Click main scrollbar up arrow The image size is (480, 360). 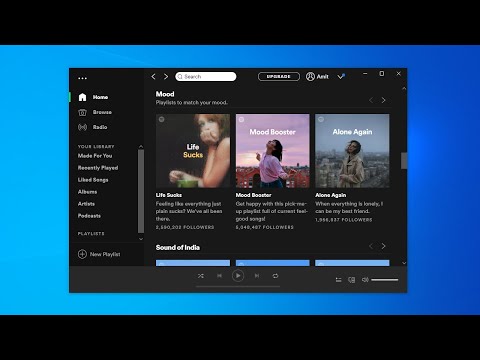[404, 88]
